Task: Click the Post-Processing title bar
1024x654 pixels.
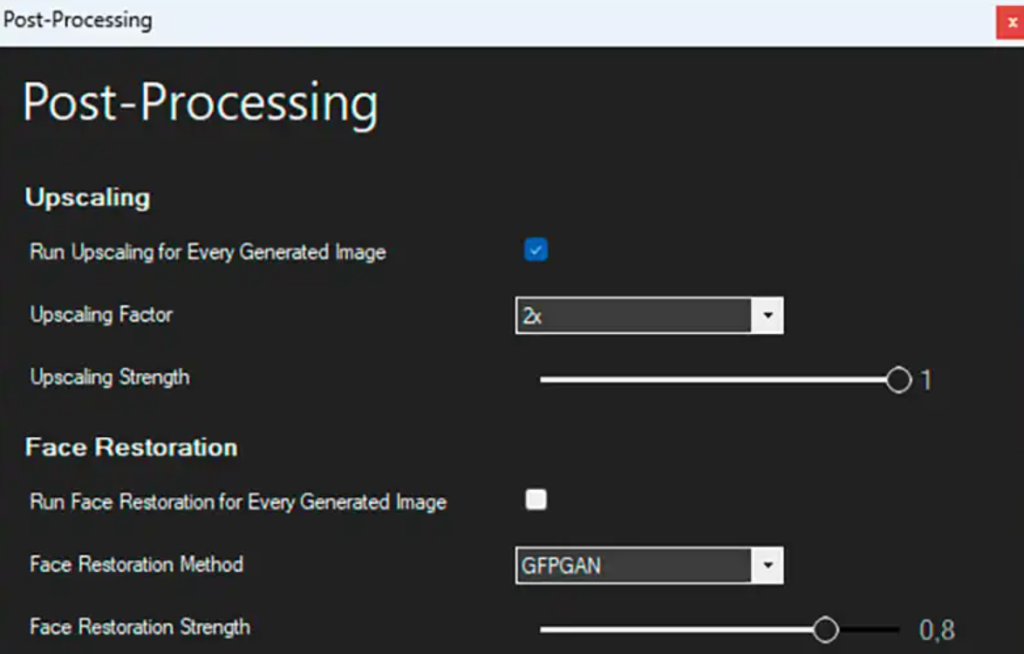Action: click(400, 20)
